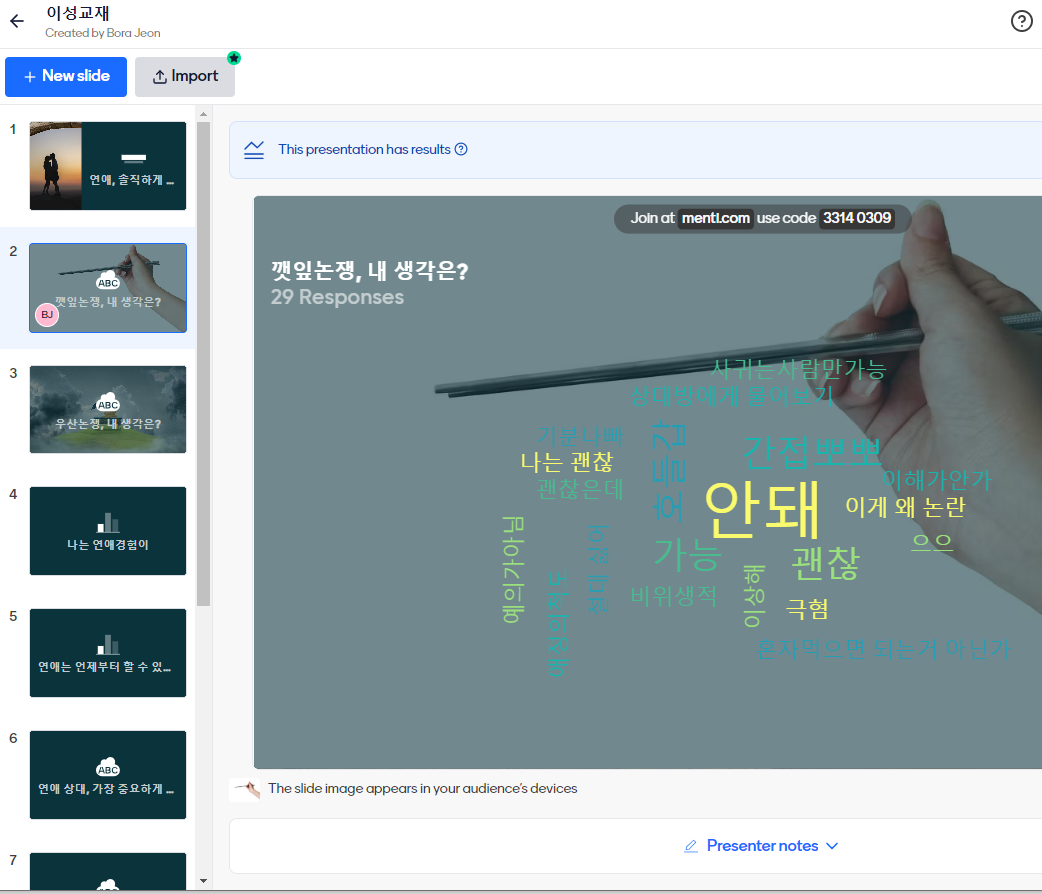Open the help question mark icon
Viewport: 1042px width, 894px height.
[1021, 21]
